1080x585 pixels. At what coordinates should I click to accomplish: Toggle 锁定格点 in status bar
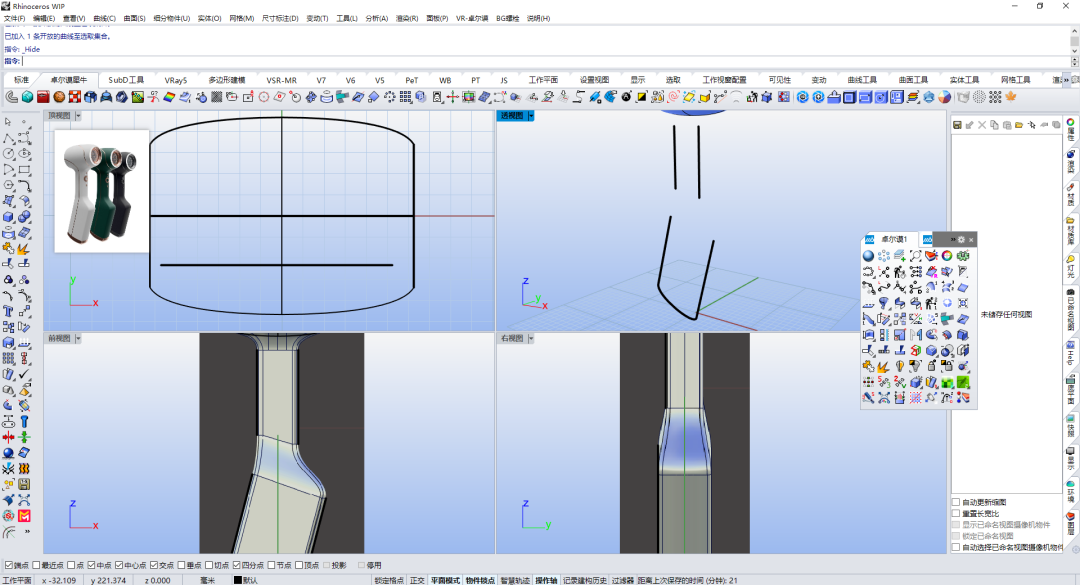click(x=389, y=580)
